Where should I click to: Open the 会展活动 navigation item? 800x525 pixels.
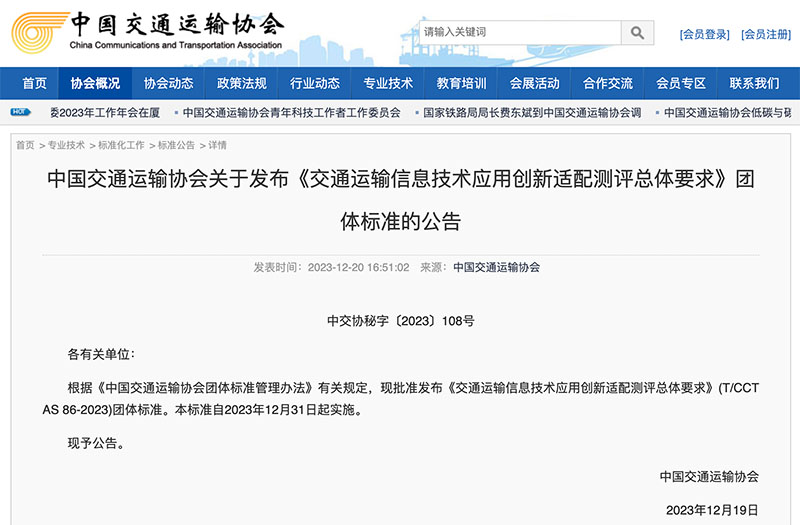pyautogui.click(x=534, y=83)
